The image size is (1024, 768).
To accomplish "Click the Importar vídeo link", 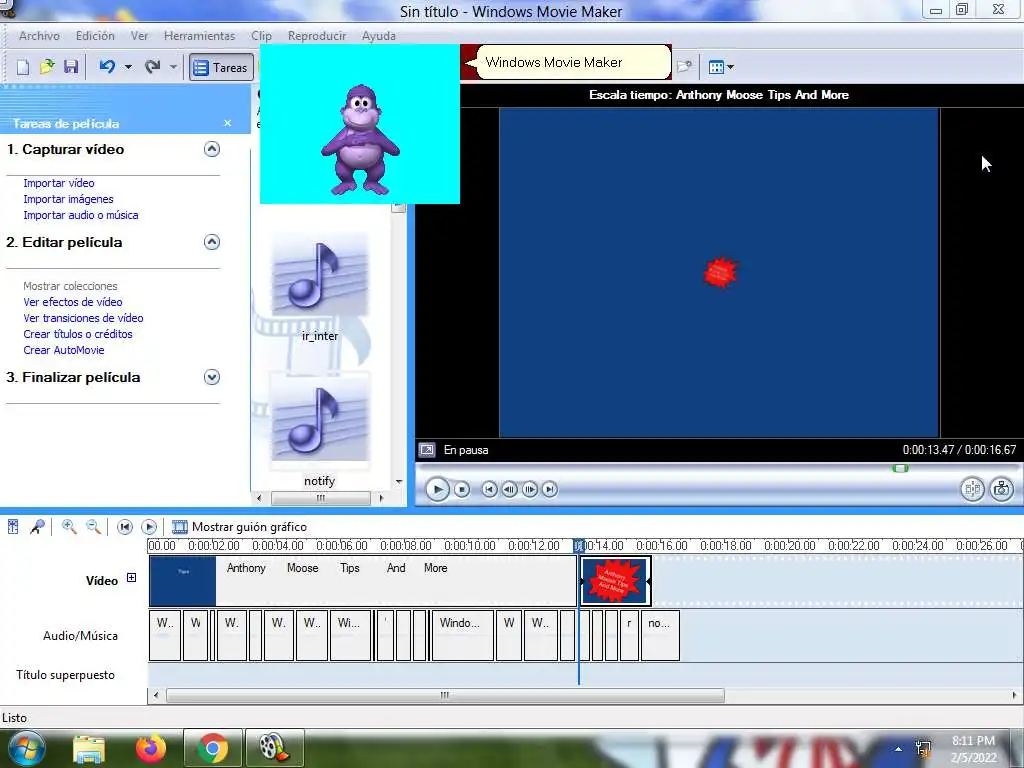I will 59,183.
